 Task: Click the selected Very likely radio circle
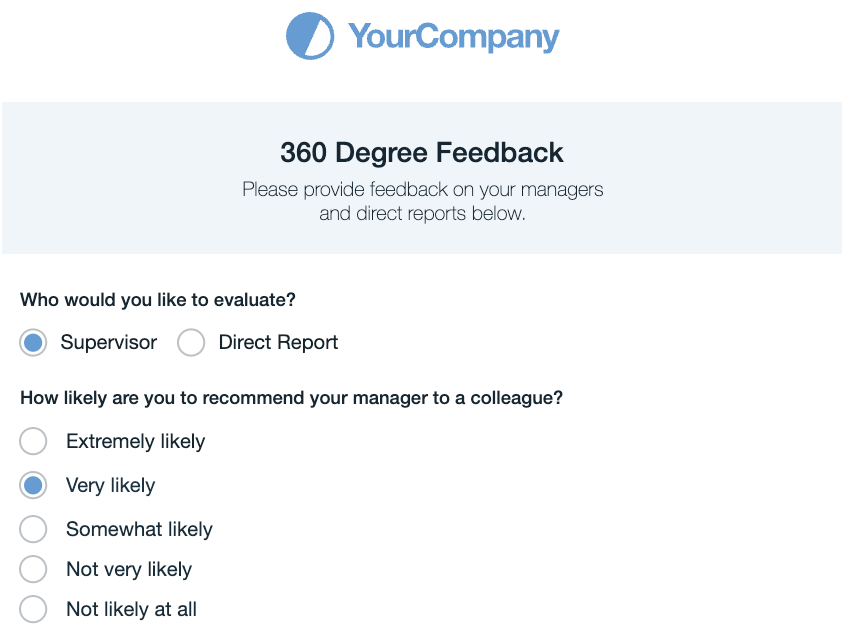click(33, 485)
